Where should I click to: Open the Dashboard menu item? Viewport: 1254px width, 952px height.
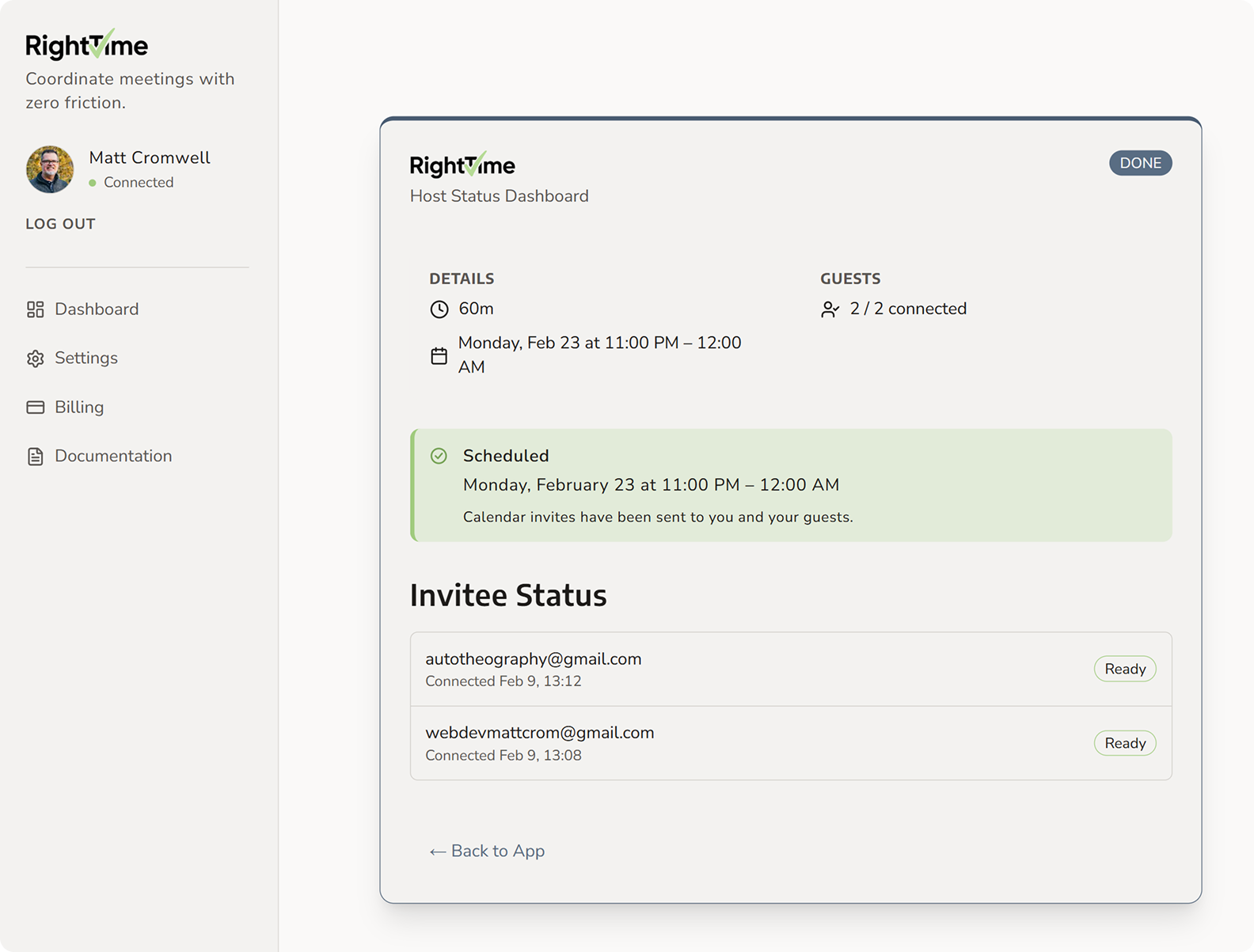(x=97, y=309)
